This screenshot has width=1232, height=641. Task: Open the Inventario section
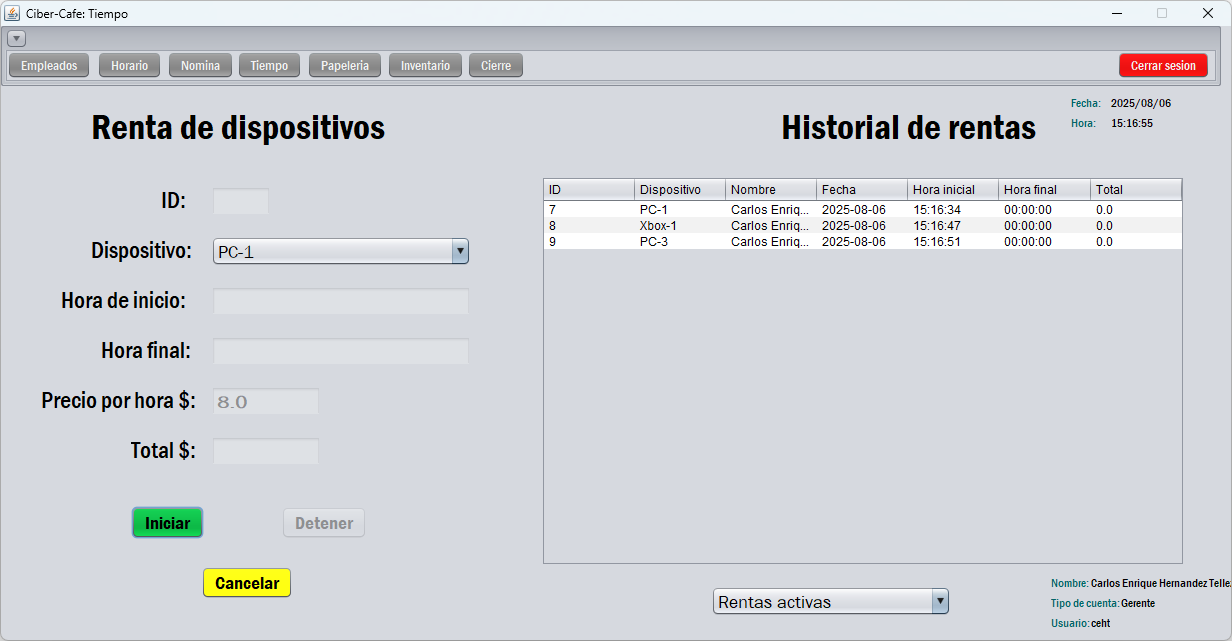click(x=425, y=66)
